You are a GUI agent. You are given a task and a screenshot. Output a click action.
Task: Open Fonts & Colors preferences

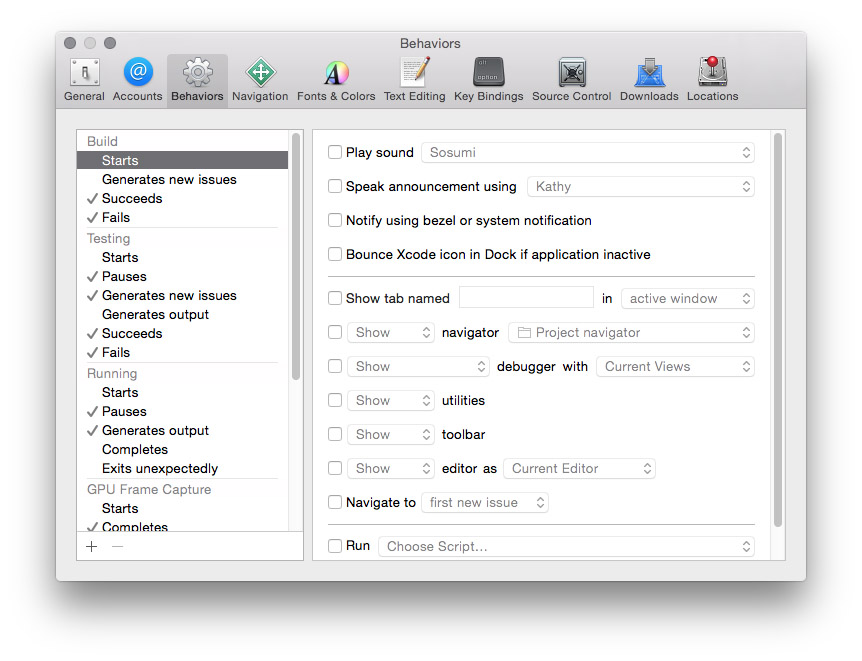336,80
